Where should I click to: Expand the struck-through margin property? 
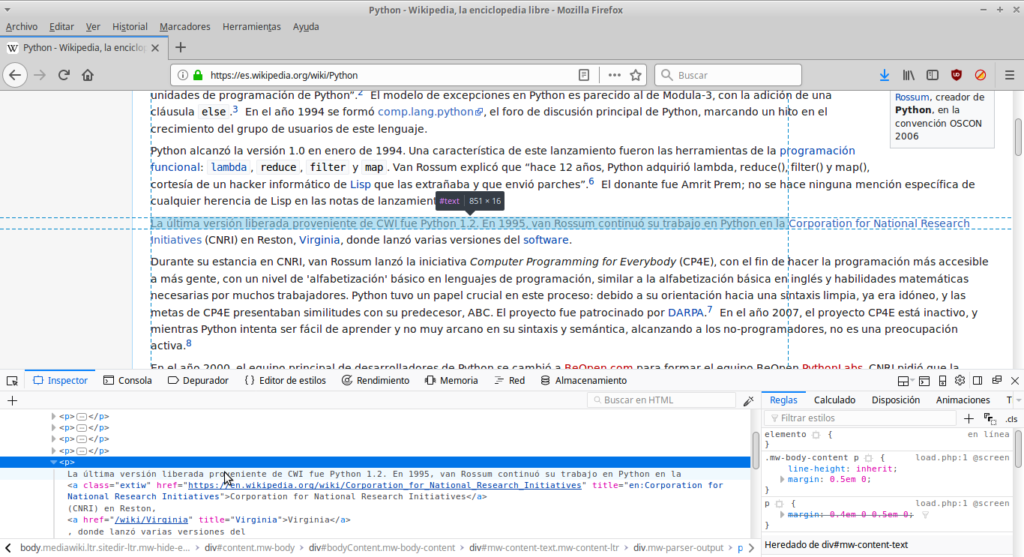[782, 515]
